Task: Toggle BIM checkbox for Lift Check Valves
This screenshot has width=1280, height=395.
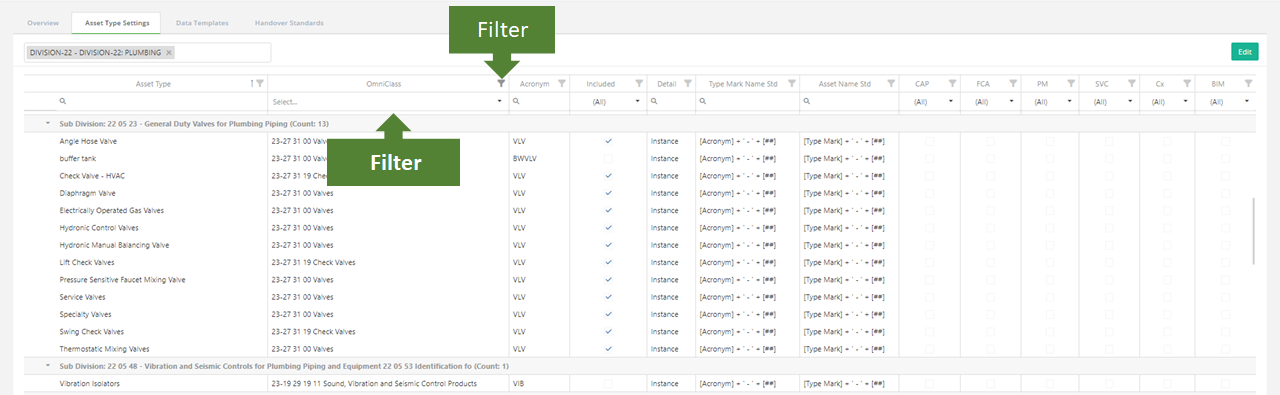Action: click(x=1225, y=262)
